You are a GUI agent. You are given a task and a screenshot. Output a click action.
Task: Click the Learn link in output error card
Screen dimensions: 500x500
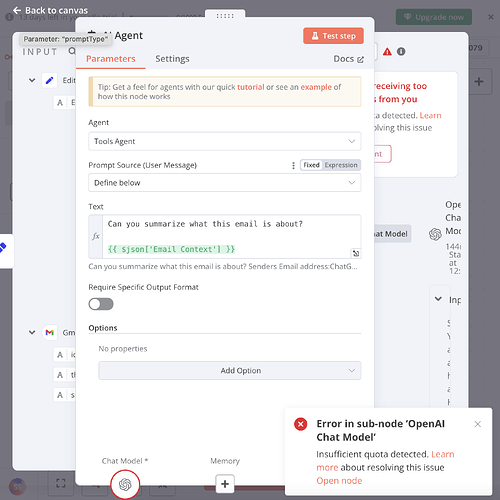430,115
